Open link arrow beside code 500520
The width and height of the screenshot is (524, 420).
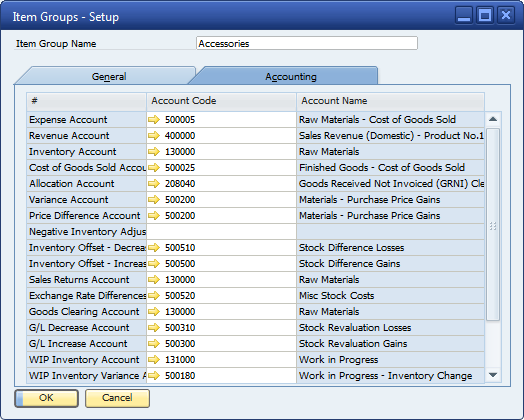click(x=154, y=296)
